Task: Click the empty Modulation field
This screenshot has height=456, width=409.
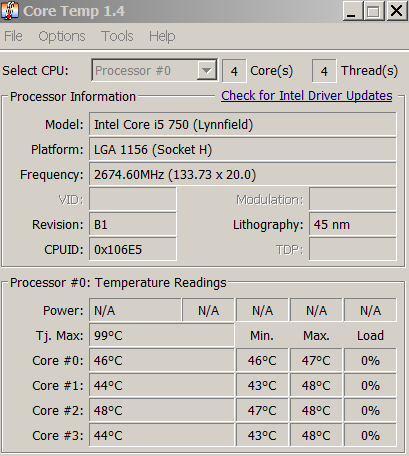Action: click(x=353, y=199)
